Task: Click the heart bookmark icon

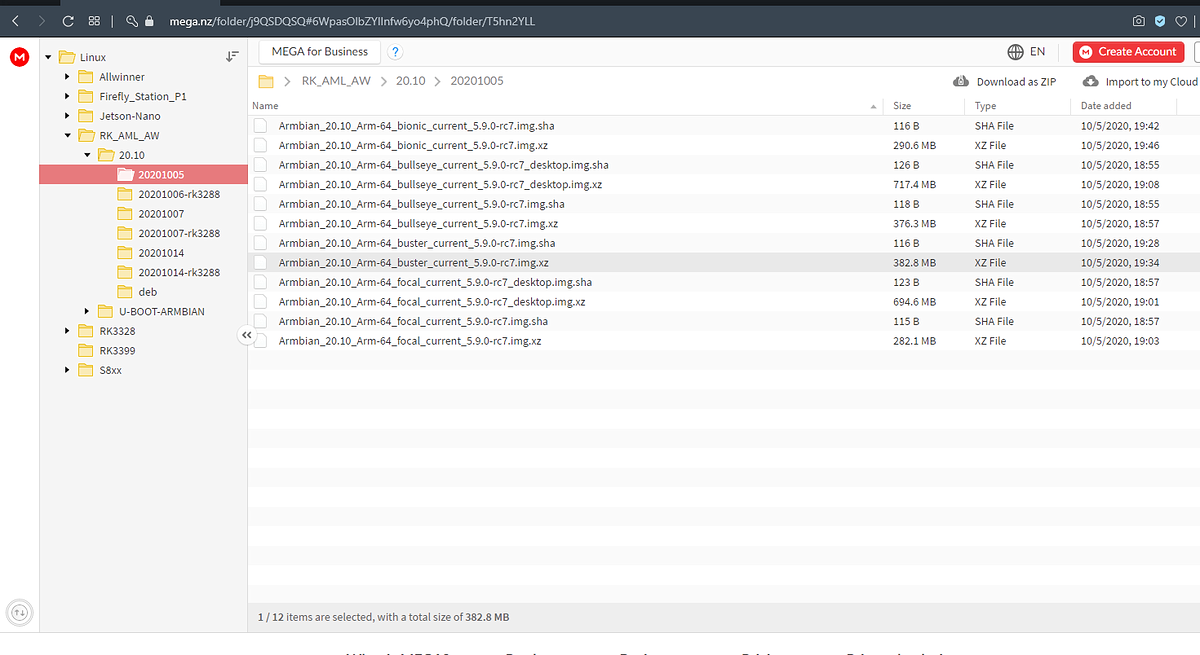Action: click(1182, 20)
